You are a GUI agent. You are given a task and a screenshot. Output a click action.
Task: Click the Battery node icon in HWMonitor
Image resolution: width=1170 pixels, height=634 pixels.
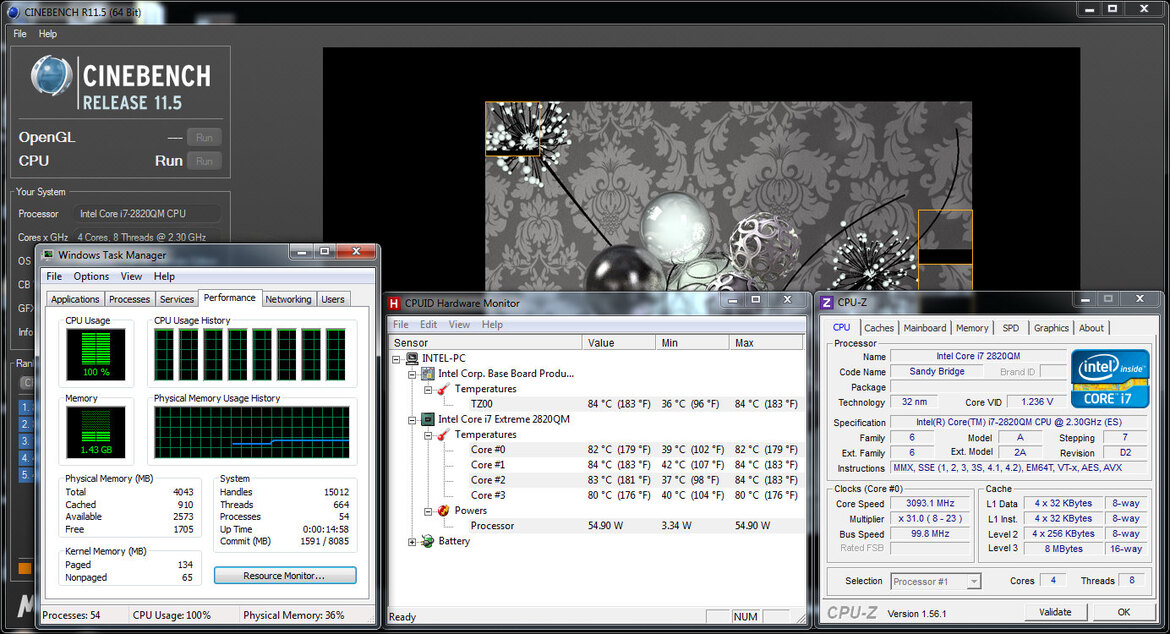click(x=428, y=541)
